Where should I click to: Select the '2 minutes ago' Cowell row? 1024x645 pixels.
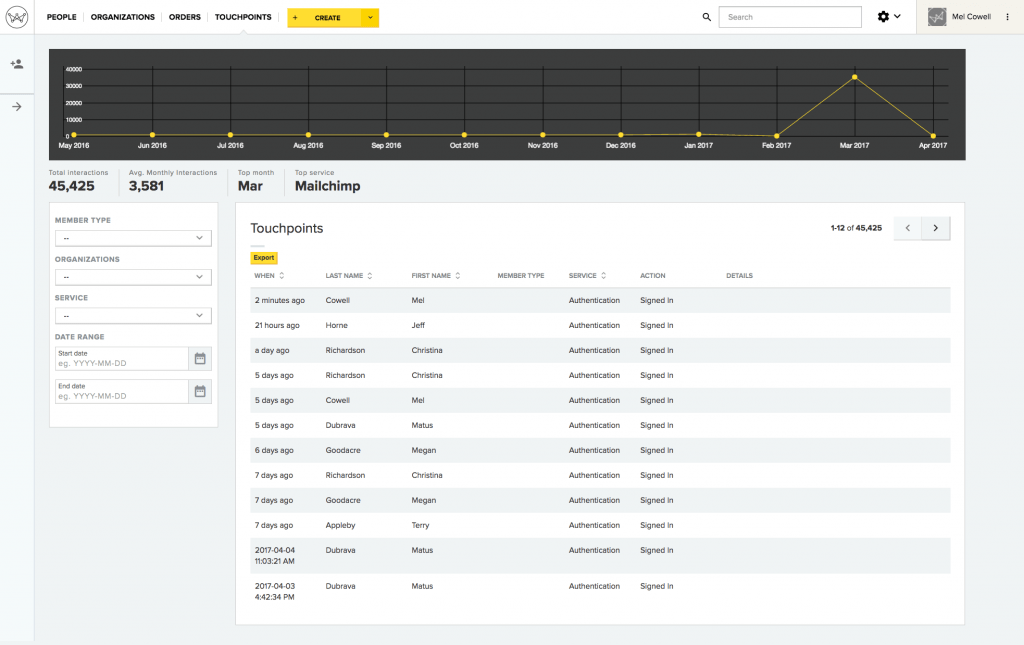pyautogui.click(x=600, y=300)
